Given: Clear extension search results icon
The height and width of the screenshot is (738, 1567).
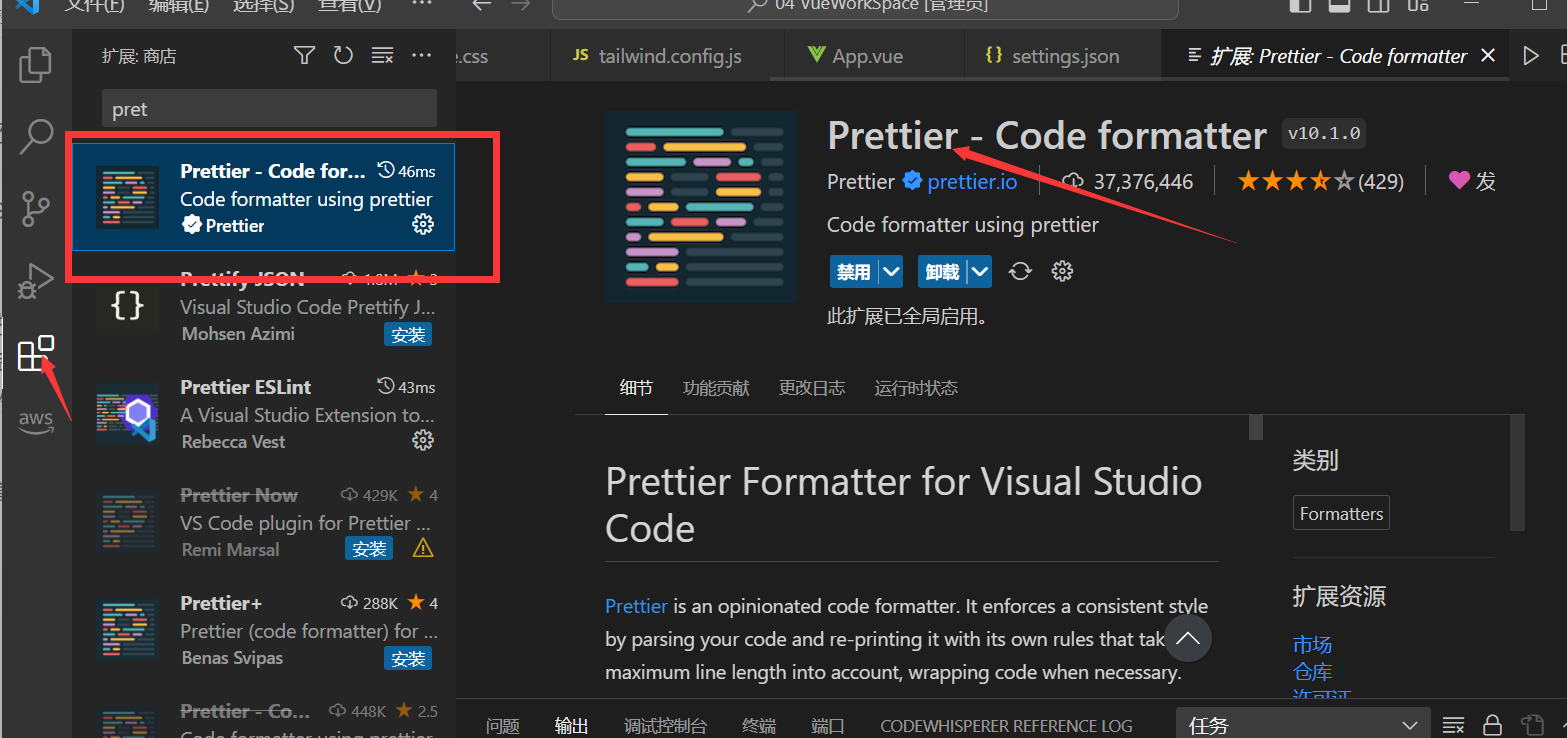Looking at the screenshot, I should click(x=382, y=55).
